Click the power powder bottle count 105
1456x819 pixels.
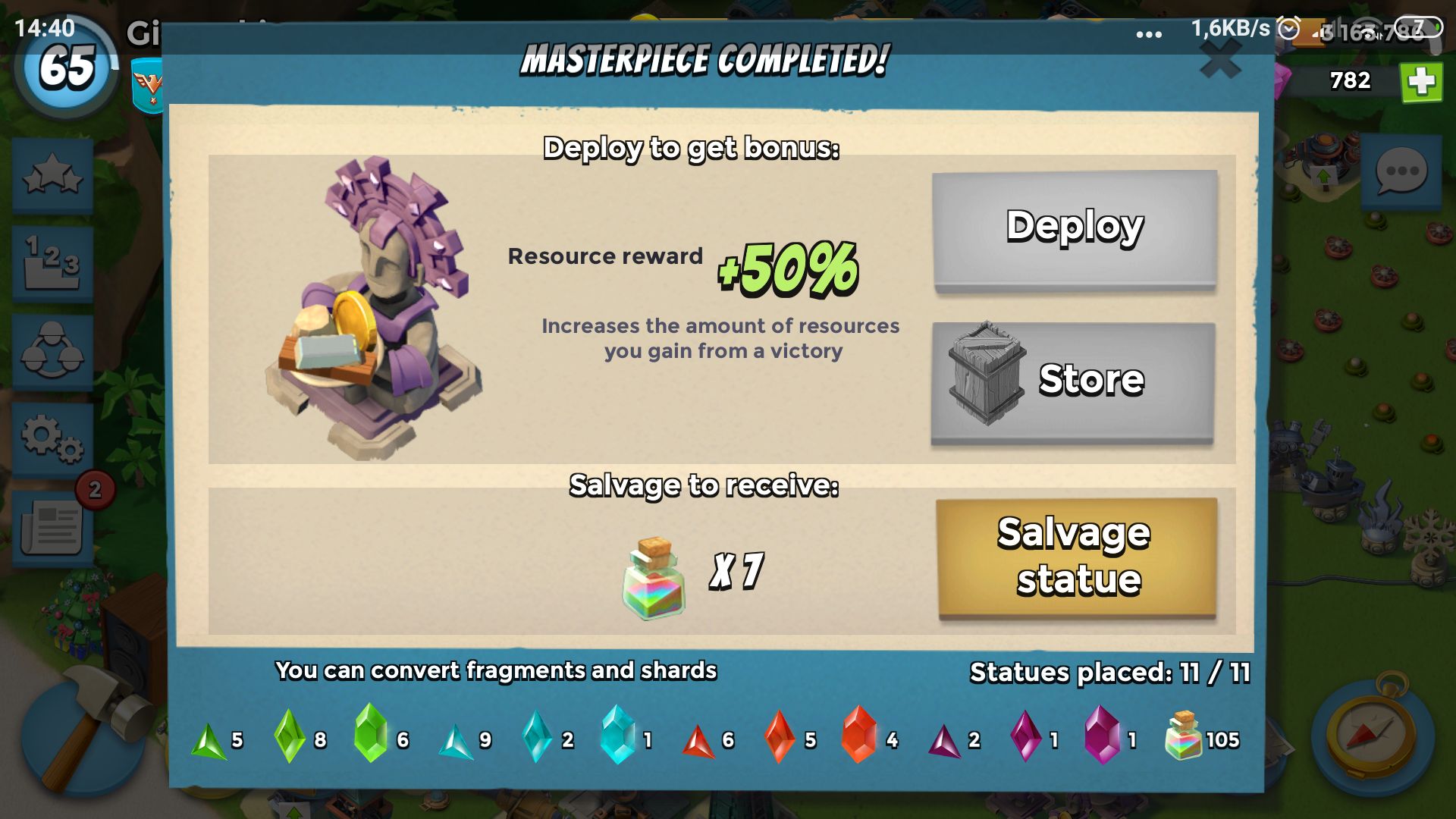[1184, 735]
